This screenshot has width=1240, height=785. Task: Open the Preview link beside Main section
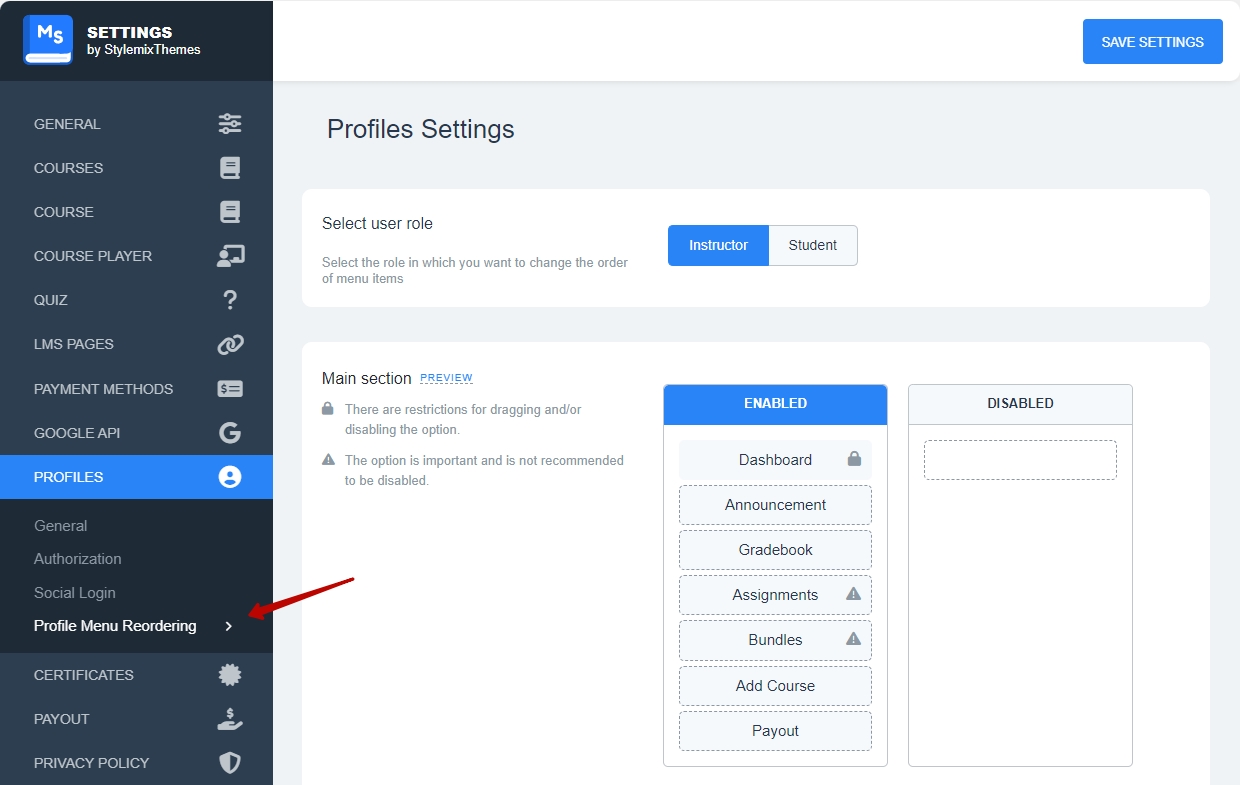coord(446,378)
